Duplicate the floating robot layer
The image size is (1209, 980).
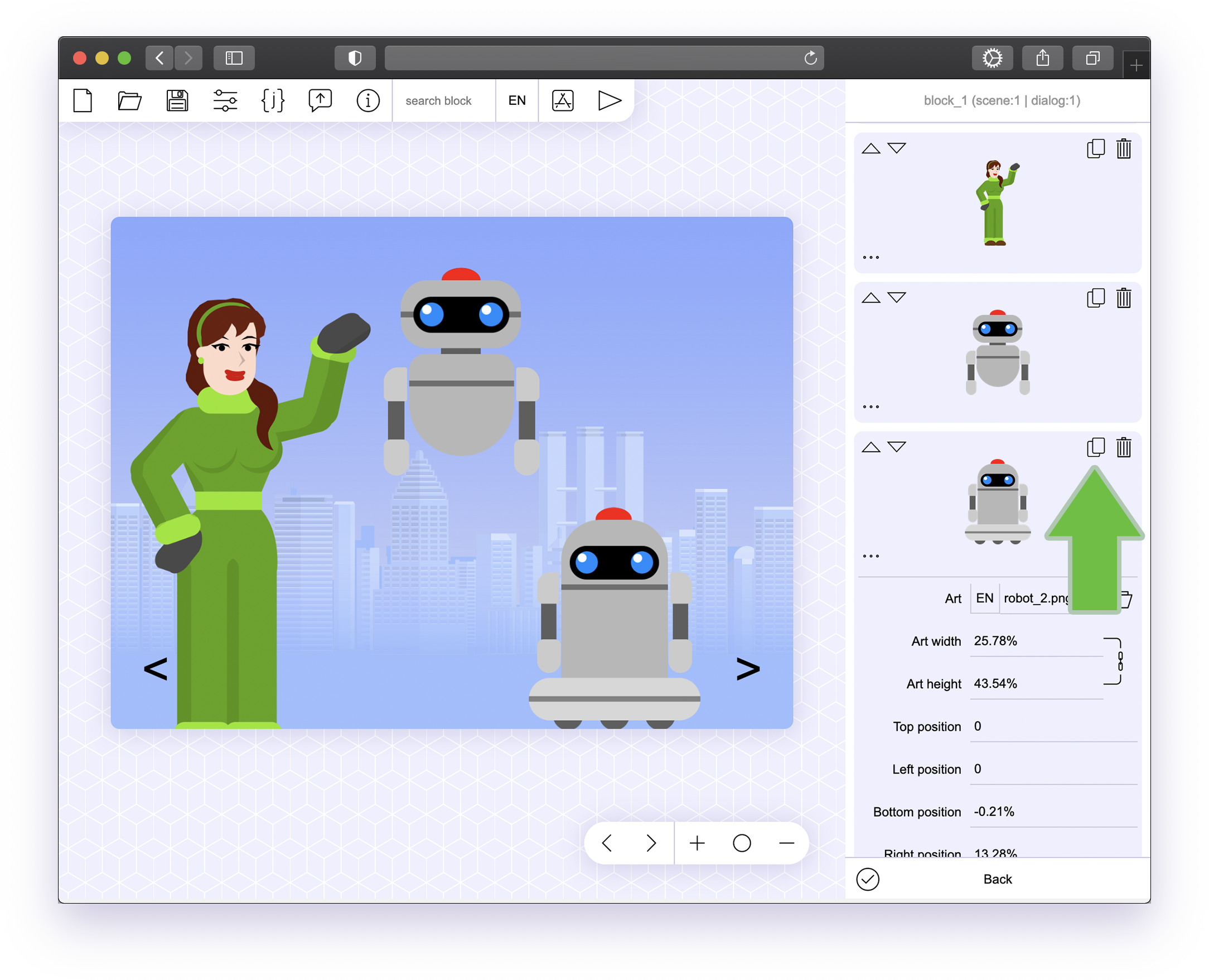tap(1096, 298)
